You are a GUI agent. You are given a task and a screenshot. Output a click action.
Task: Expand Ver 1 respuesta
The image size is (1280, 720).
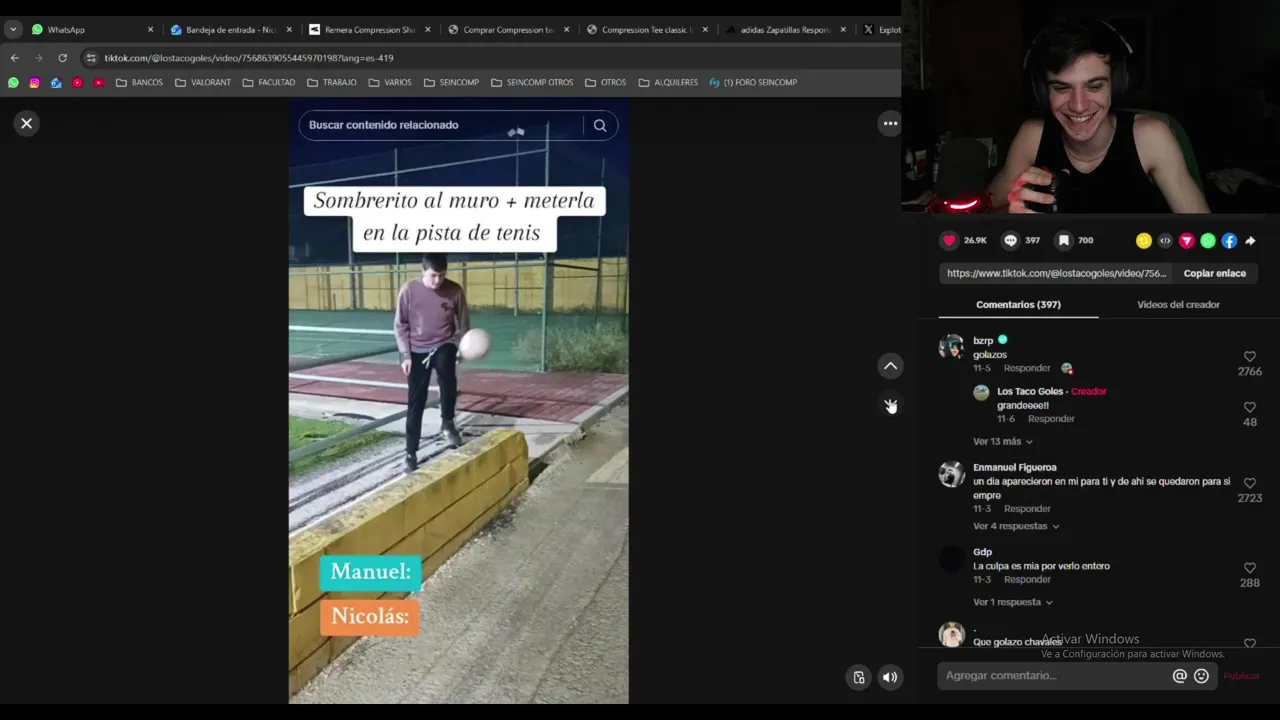[1013, 602]
